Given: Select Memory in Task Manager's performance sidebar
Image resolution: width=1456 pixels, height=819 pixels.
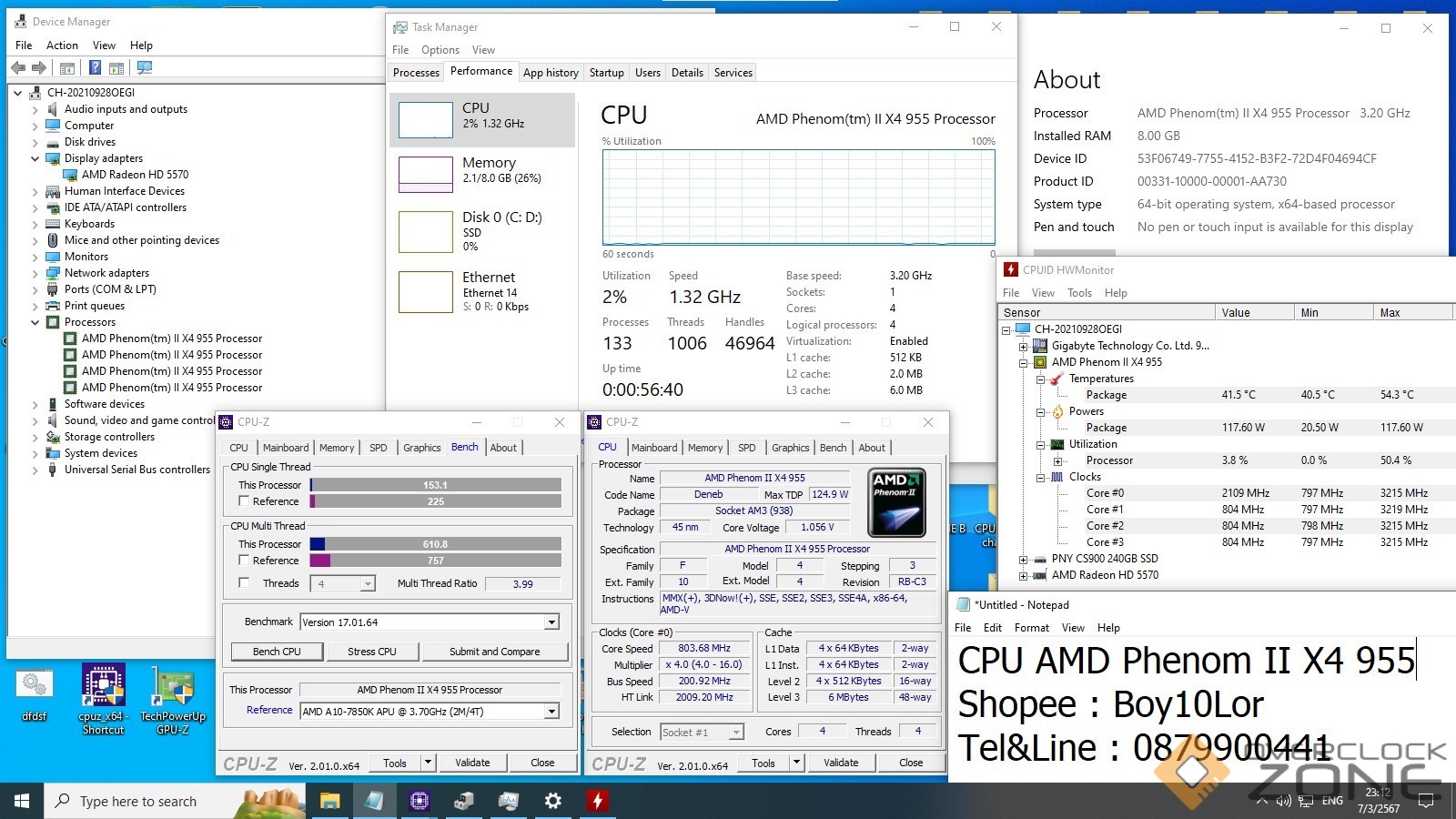Looking at the screenshot, I should (x=482, y=170).
